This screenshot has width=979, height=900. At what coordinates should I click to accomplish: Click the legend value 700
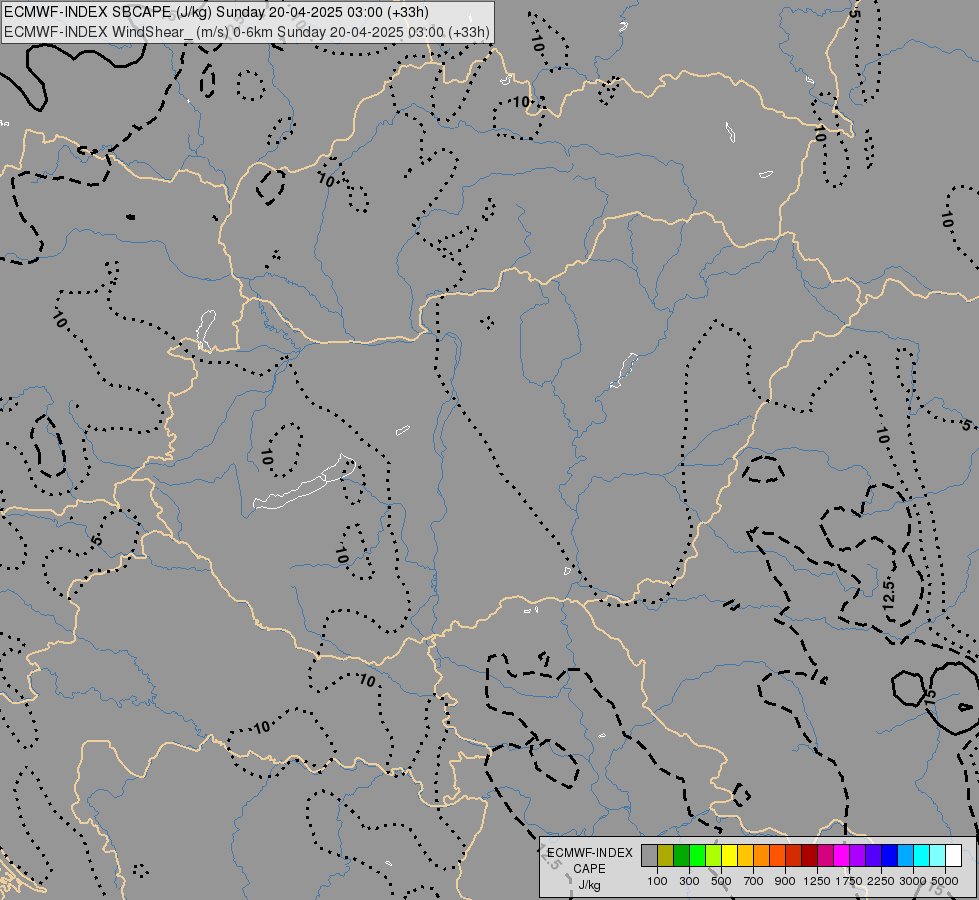click(754, 881)
